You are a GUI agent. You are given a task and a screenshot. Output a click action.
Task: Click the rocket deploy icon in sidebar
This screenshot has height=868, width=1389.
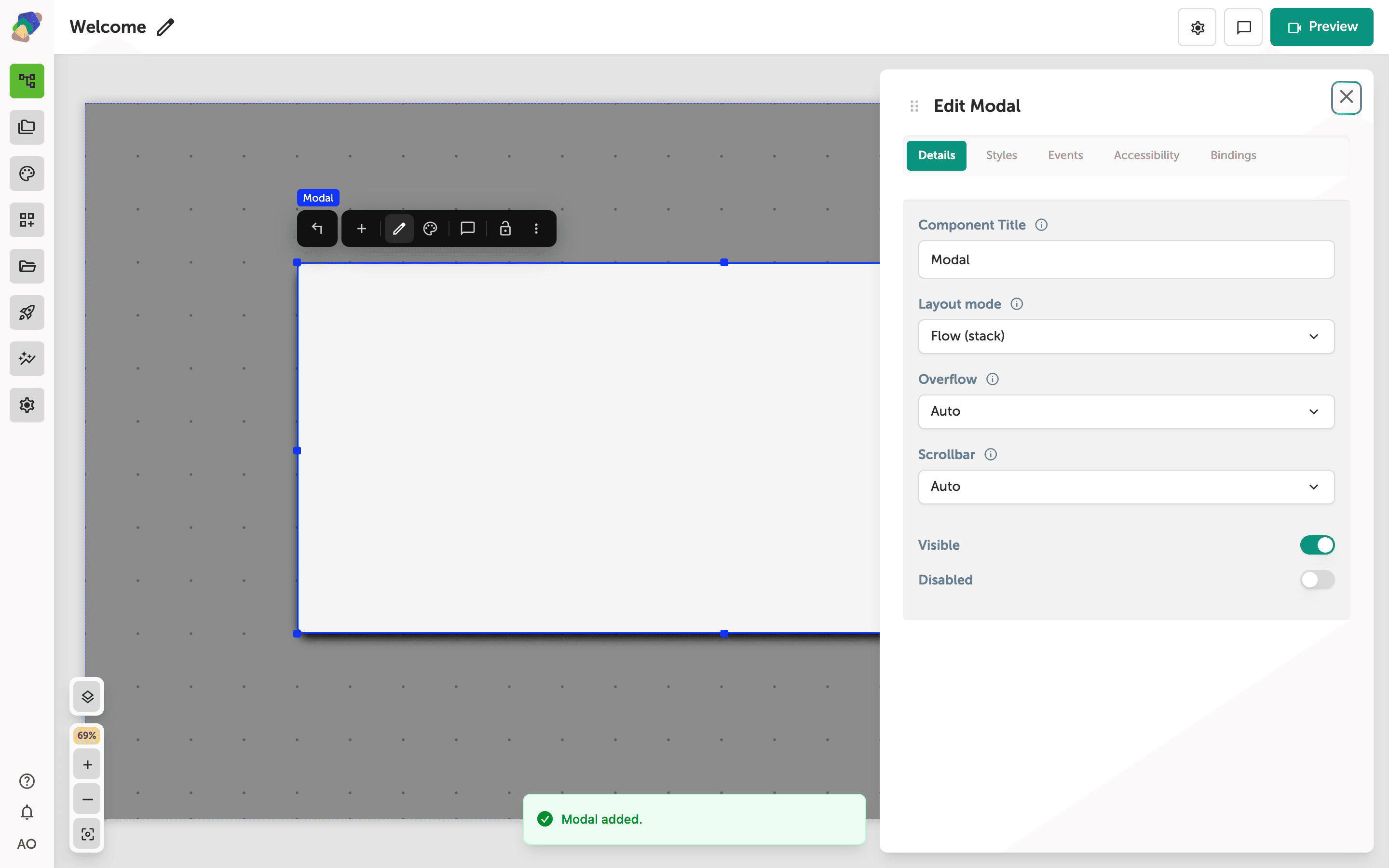tap(27, 312)
